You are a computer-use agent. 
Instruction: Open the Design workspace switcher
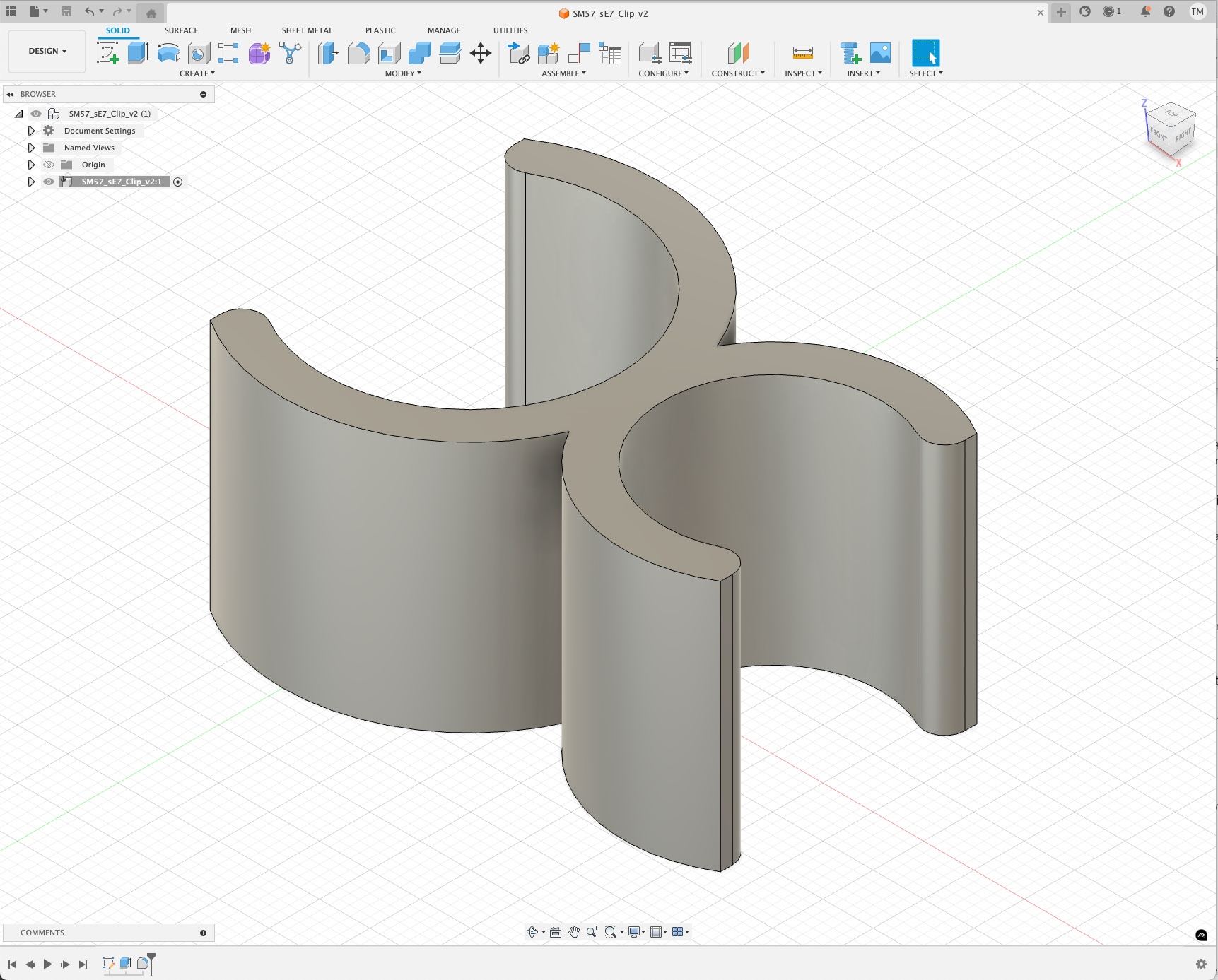(x=46, y=51)
